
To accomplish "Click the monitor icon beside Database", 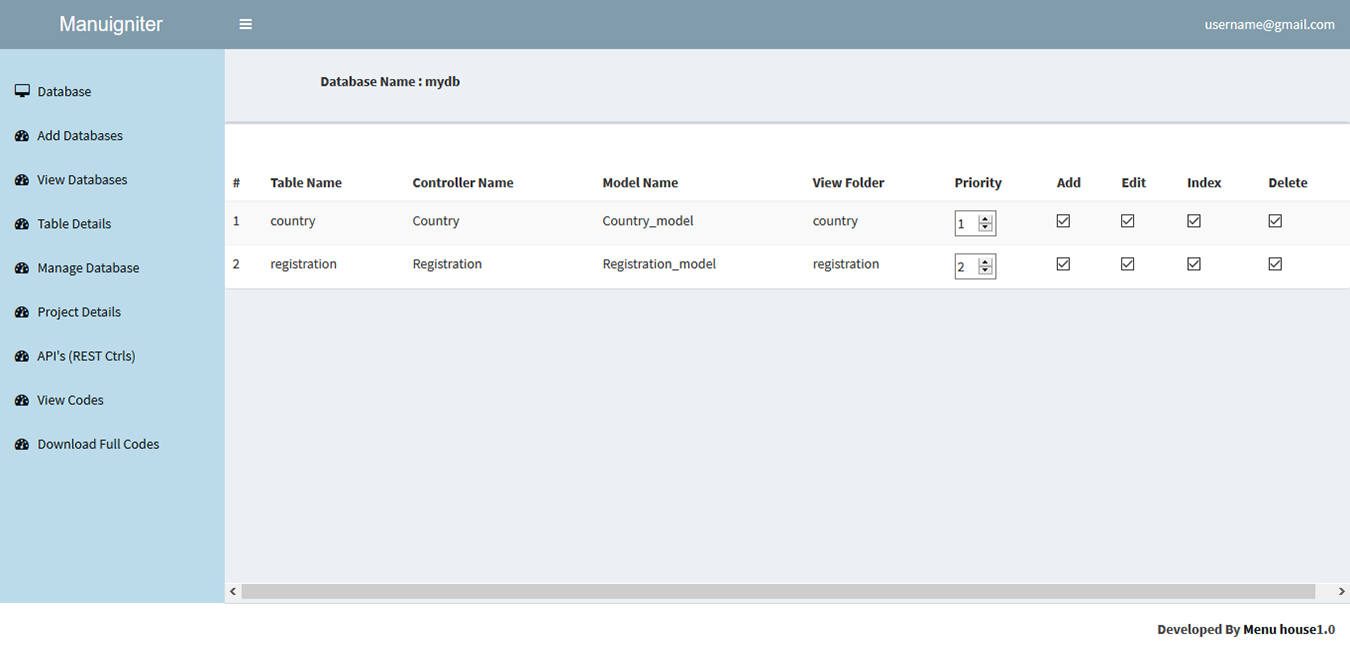I will pos(22,91).
